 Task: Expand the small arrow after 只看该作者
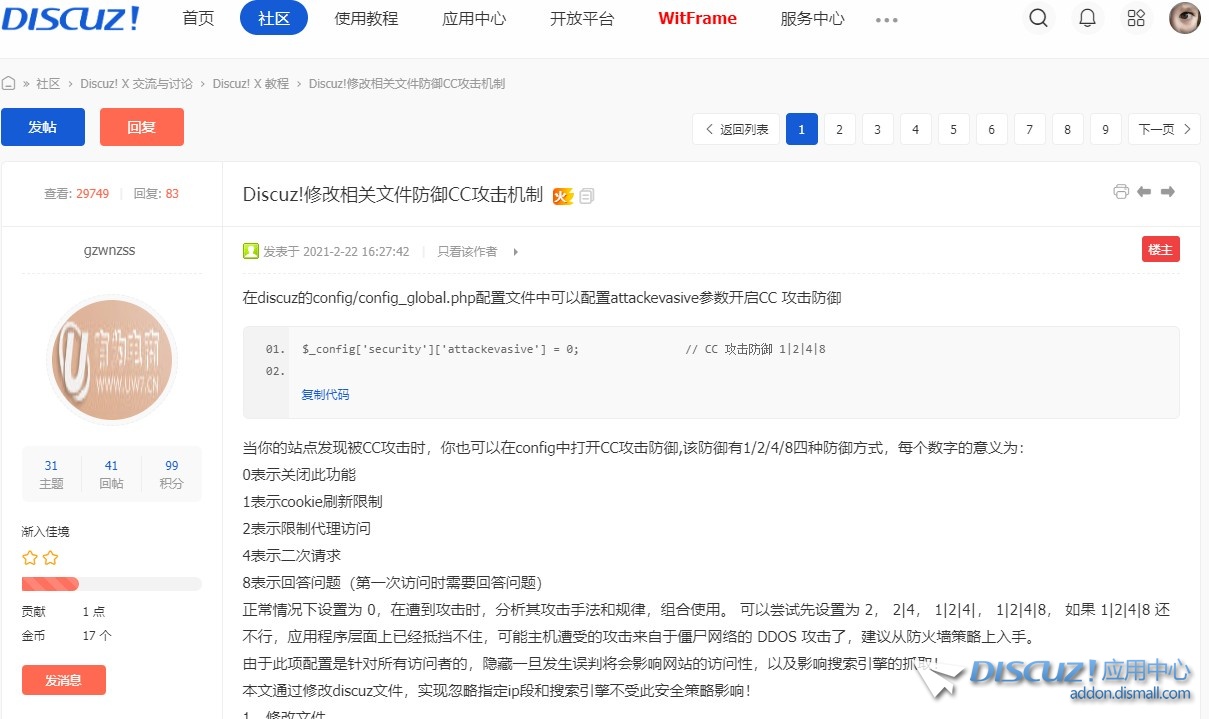pyautogui.click(x=516, y=252)
